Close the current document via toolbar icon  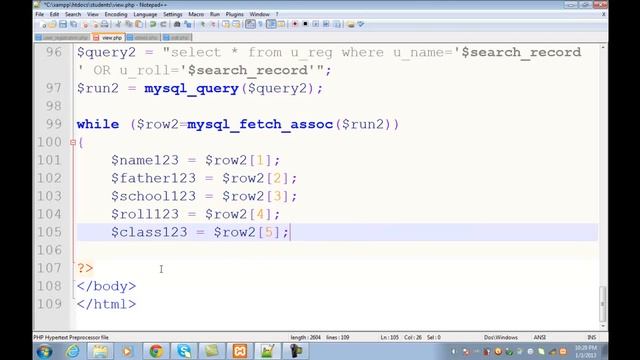(x=85, y=24)
